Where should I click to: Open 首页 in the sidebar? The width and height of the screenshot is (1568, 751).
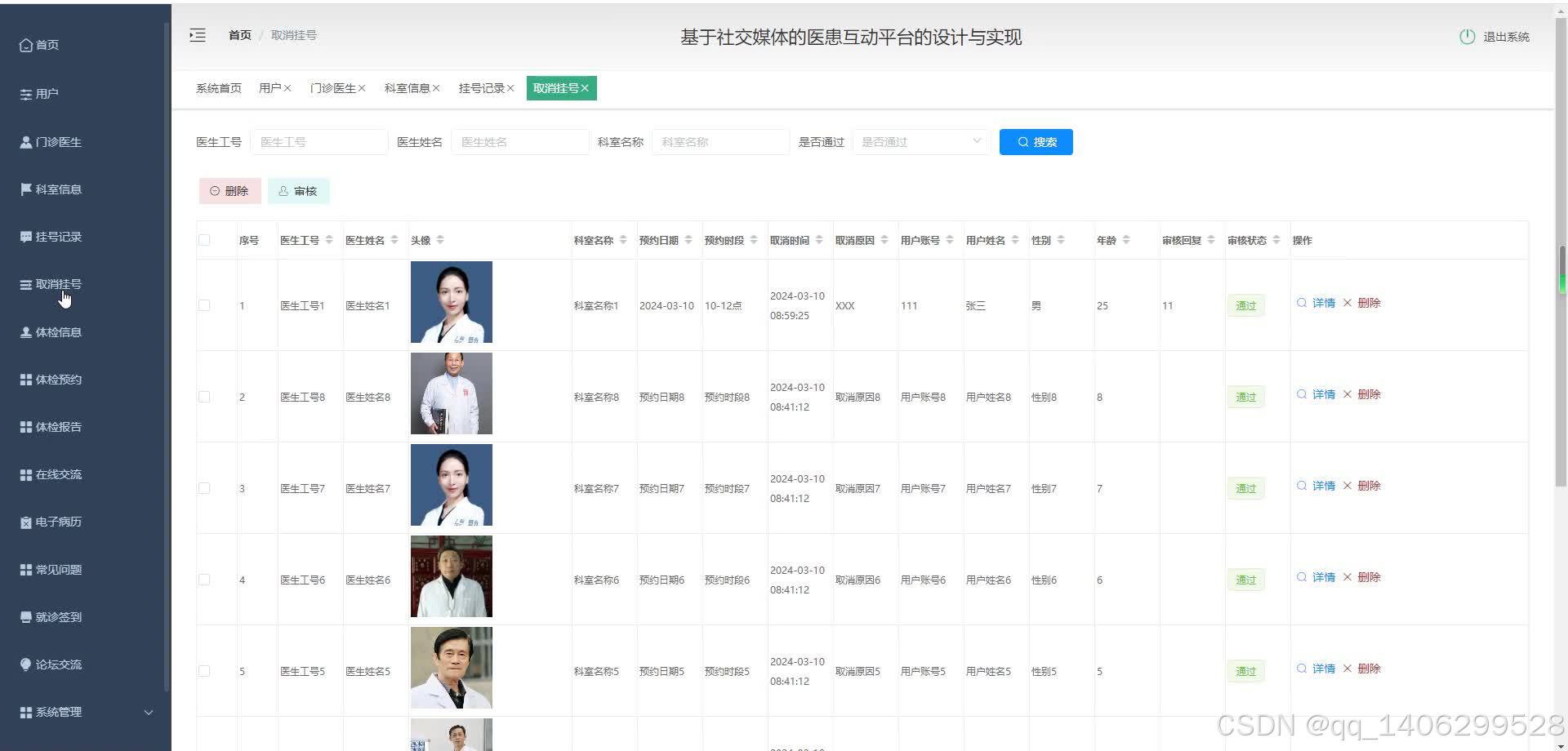click(39, 45)
